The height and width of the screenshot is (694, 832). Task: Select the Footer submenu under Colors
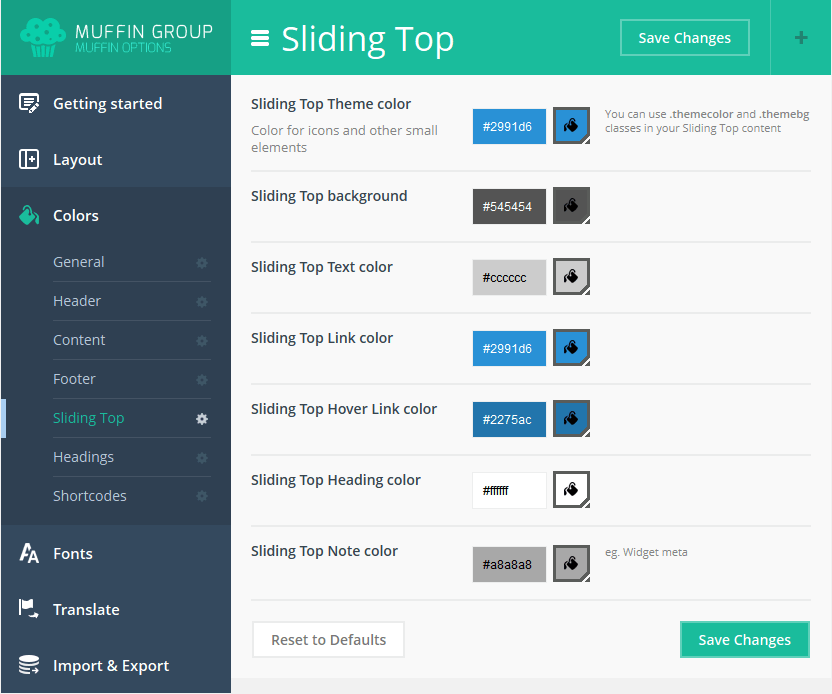coord(75,379)
